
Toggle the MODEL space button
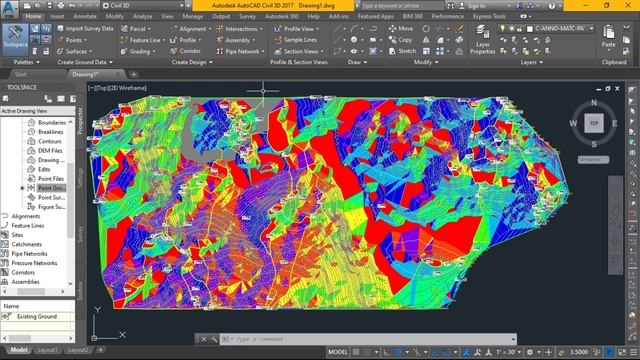click(338, 352)
